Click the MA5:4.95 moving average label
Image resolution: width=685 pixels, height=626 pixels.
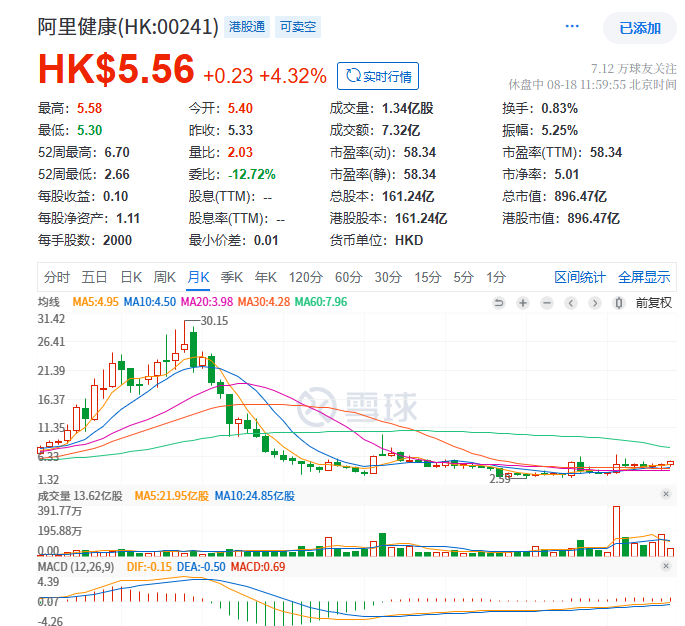click(x=95, y=302)
